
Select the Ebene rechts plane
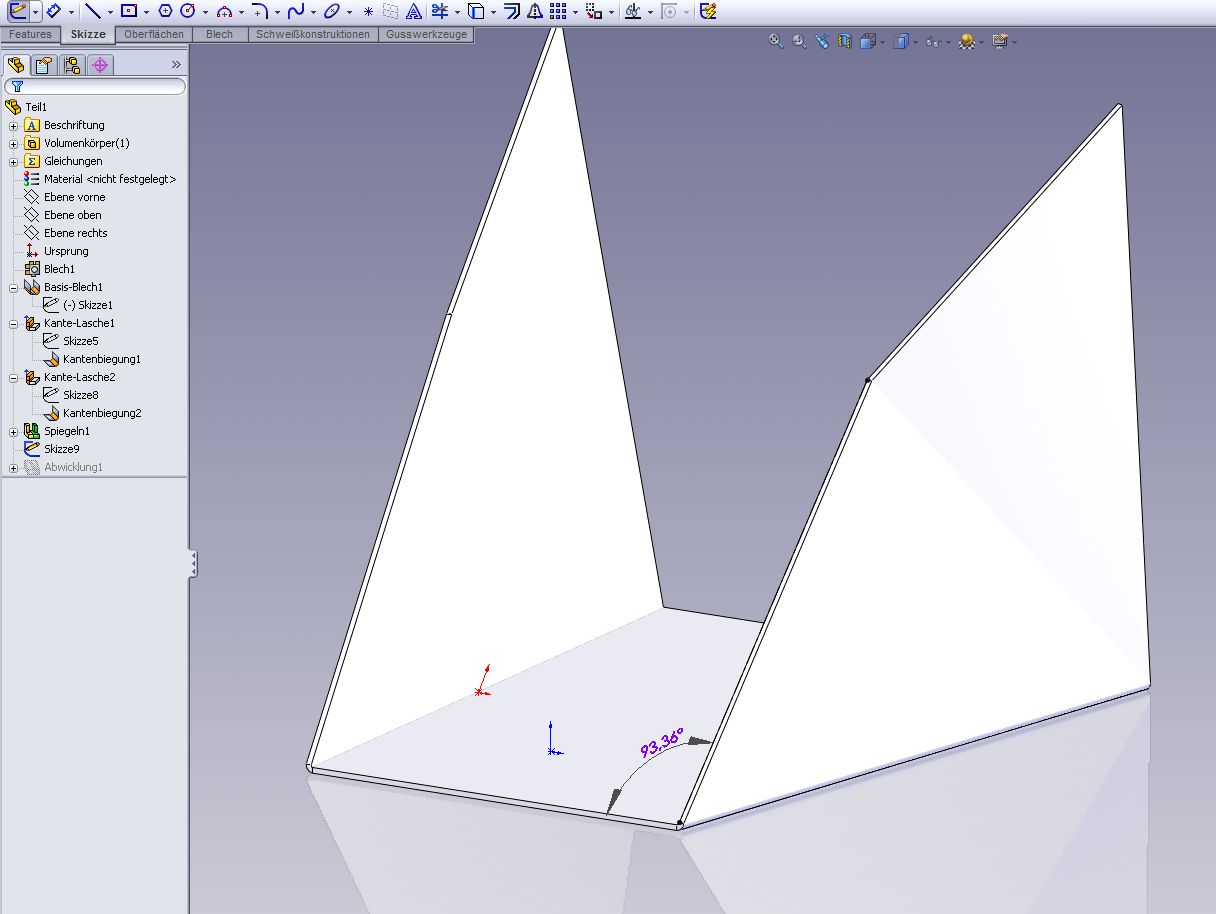(75, 233)
